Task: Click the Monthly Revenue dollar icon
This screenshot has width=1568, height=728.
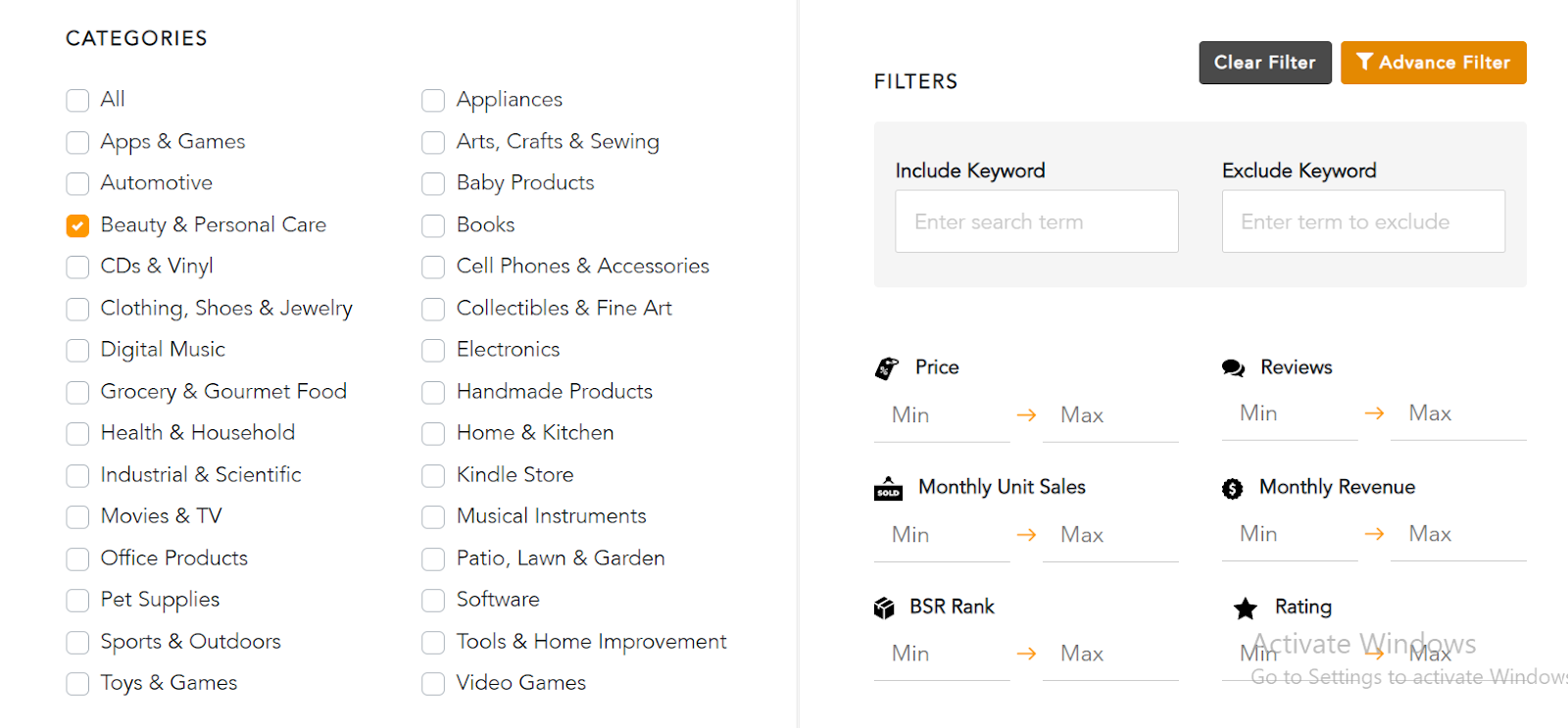Action: coord(1232,489)
